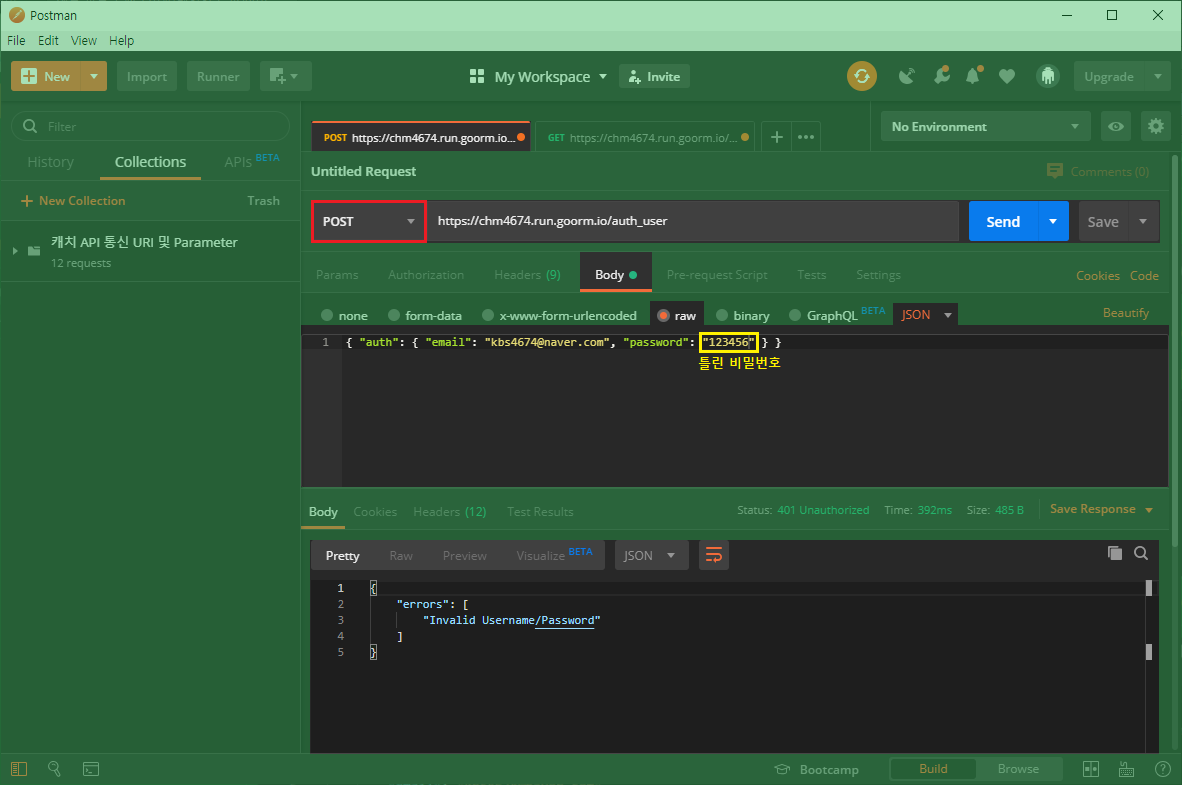Click the blue Send button
This screenshot has width=1182, height=785.
[1003, 222]
